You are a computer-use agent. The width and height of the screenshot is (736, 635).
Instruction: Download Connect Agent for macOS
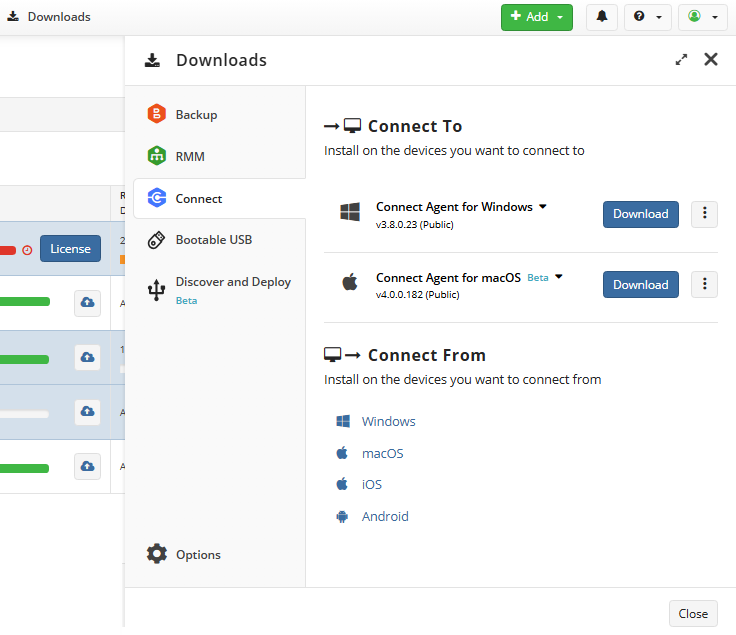tap(641, 284)
